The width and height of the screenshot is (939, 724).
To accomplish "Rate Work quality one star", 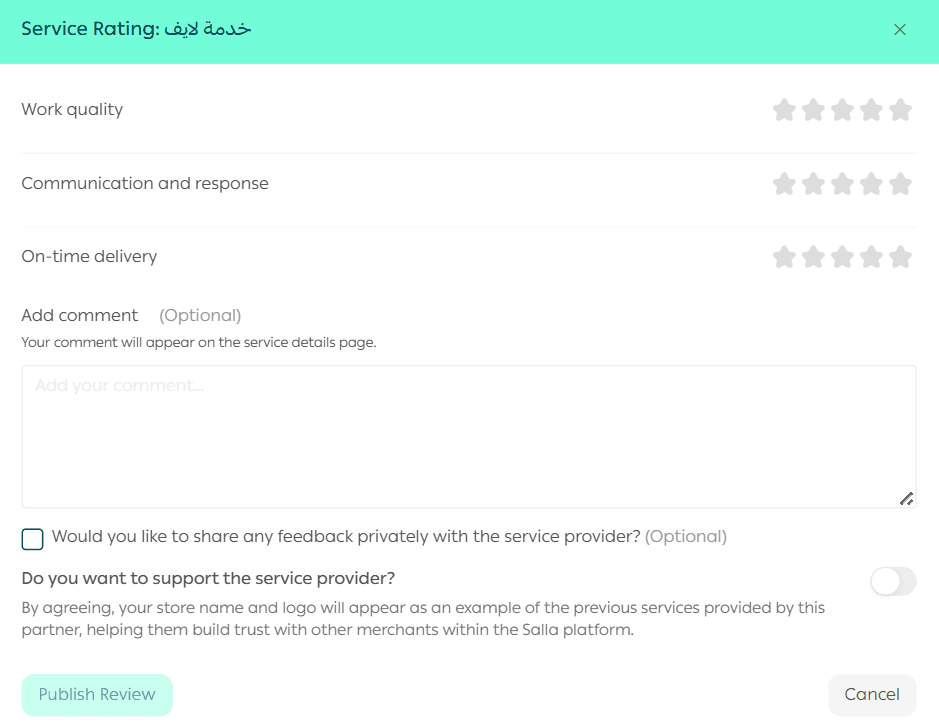I will tap(784, 110).
